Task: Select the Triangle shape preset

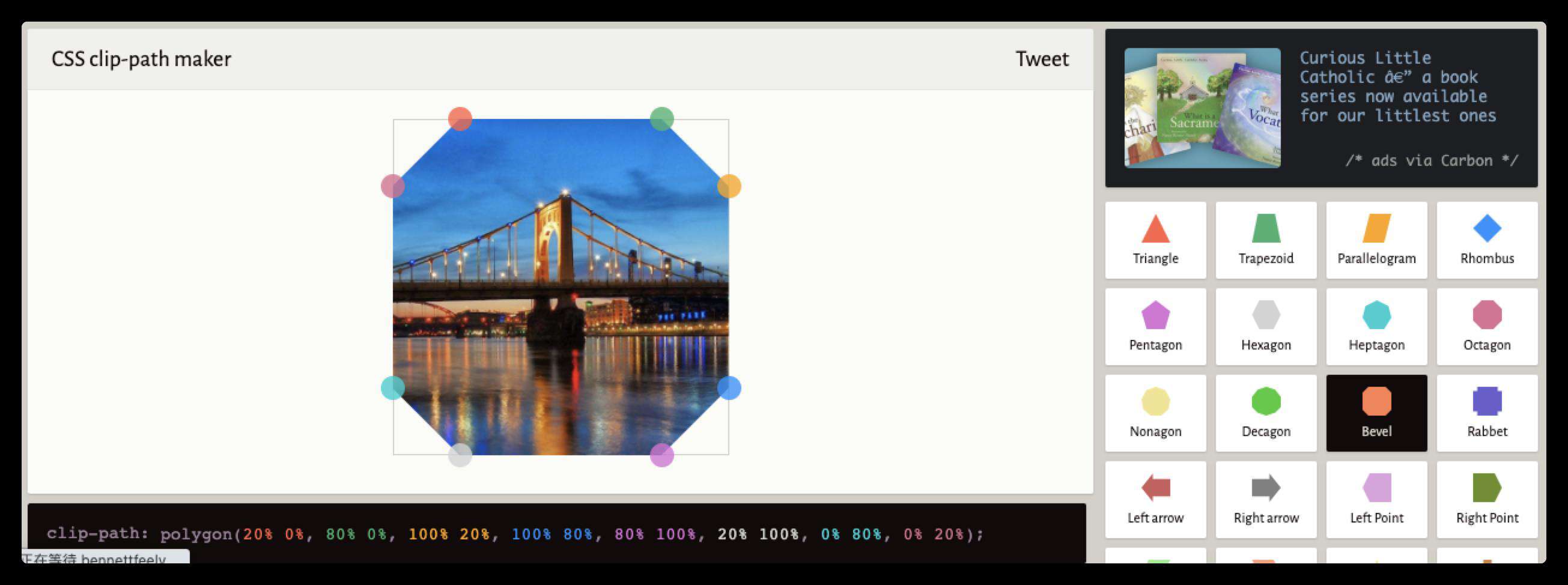Action: [x=1155, y=240]
